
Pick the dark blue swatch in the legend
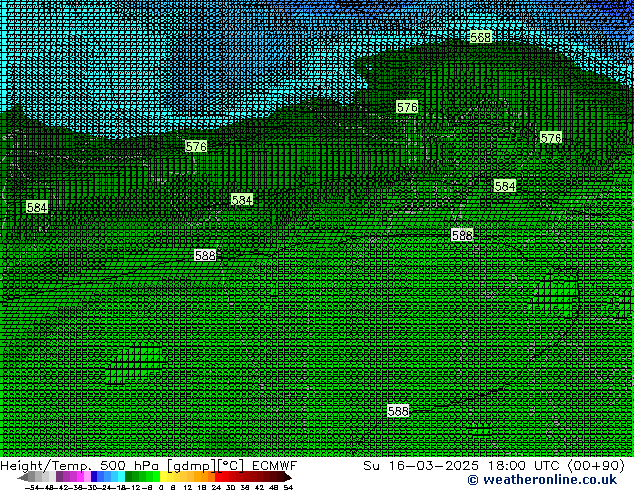click(x=94, y=476)
